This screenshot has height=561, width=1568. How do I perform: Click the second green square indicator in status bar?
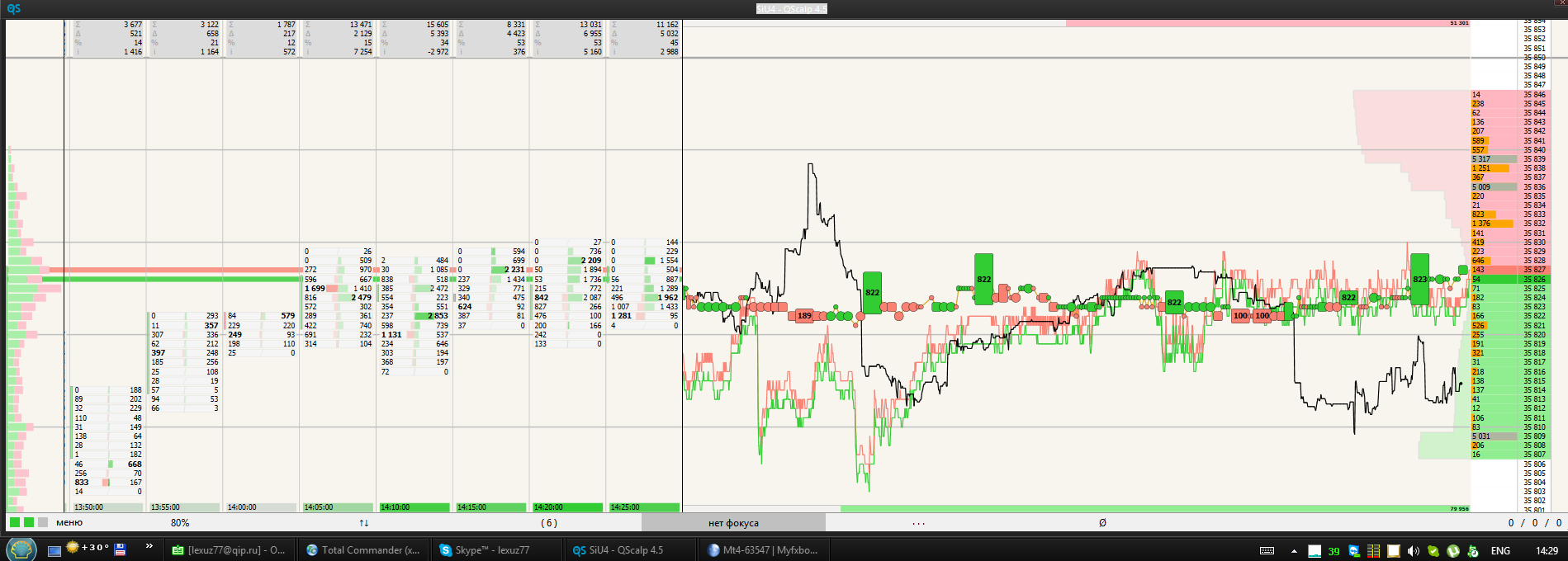tap(29, 522)
